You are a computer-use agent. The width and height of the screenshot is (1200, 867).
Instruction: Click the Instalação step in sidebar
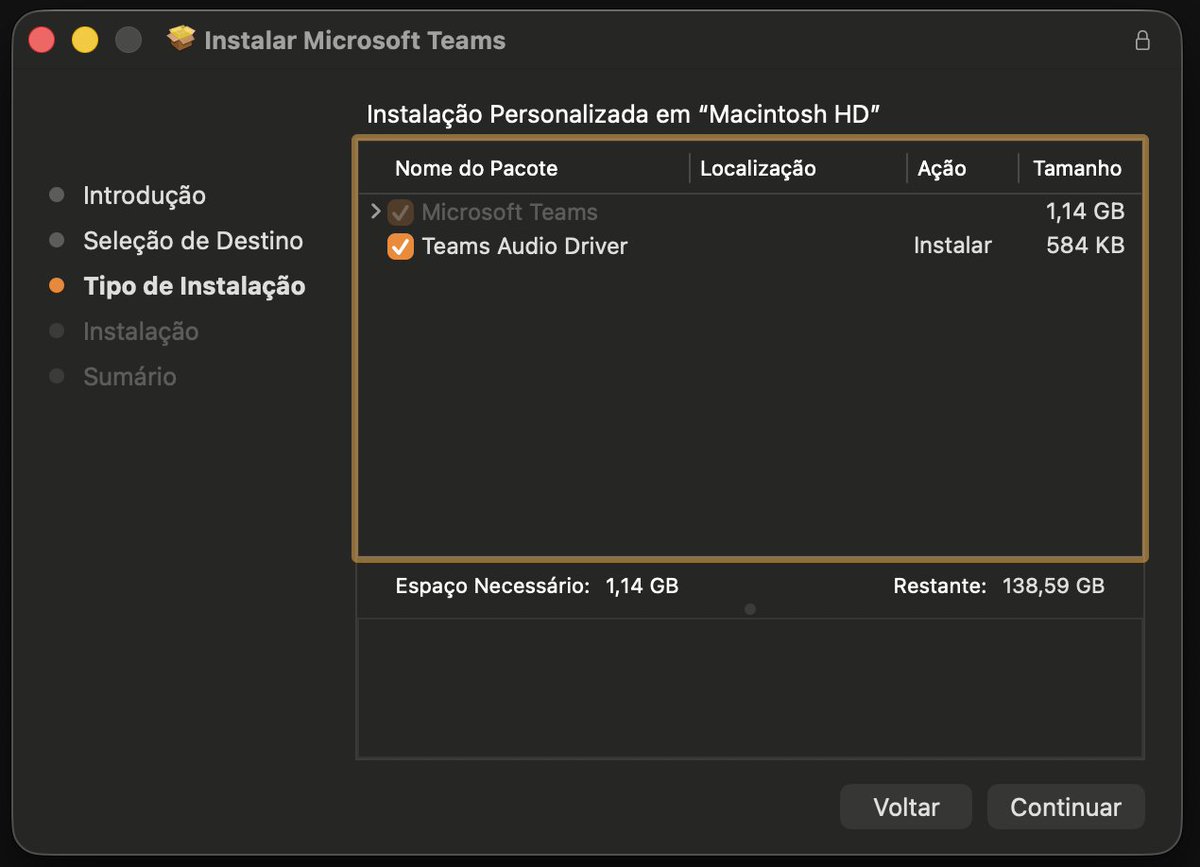click(141, 332)
